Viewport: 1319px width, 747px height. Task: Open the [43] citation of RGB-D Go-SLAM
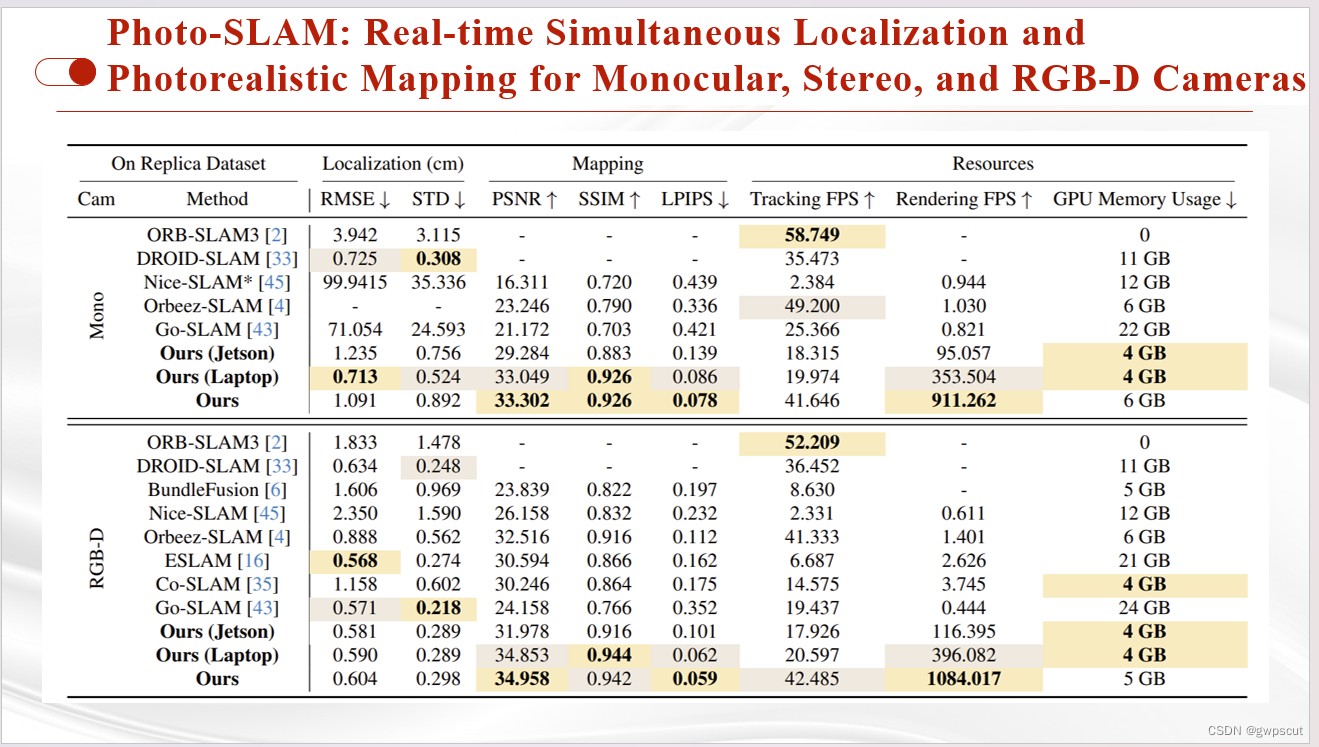(x=262, y=608)
